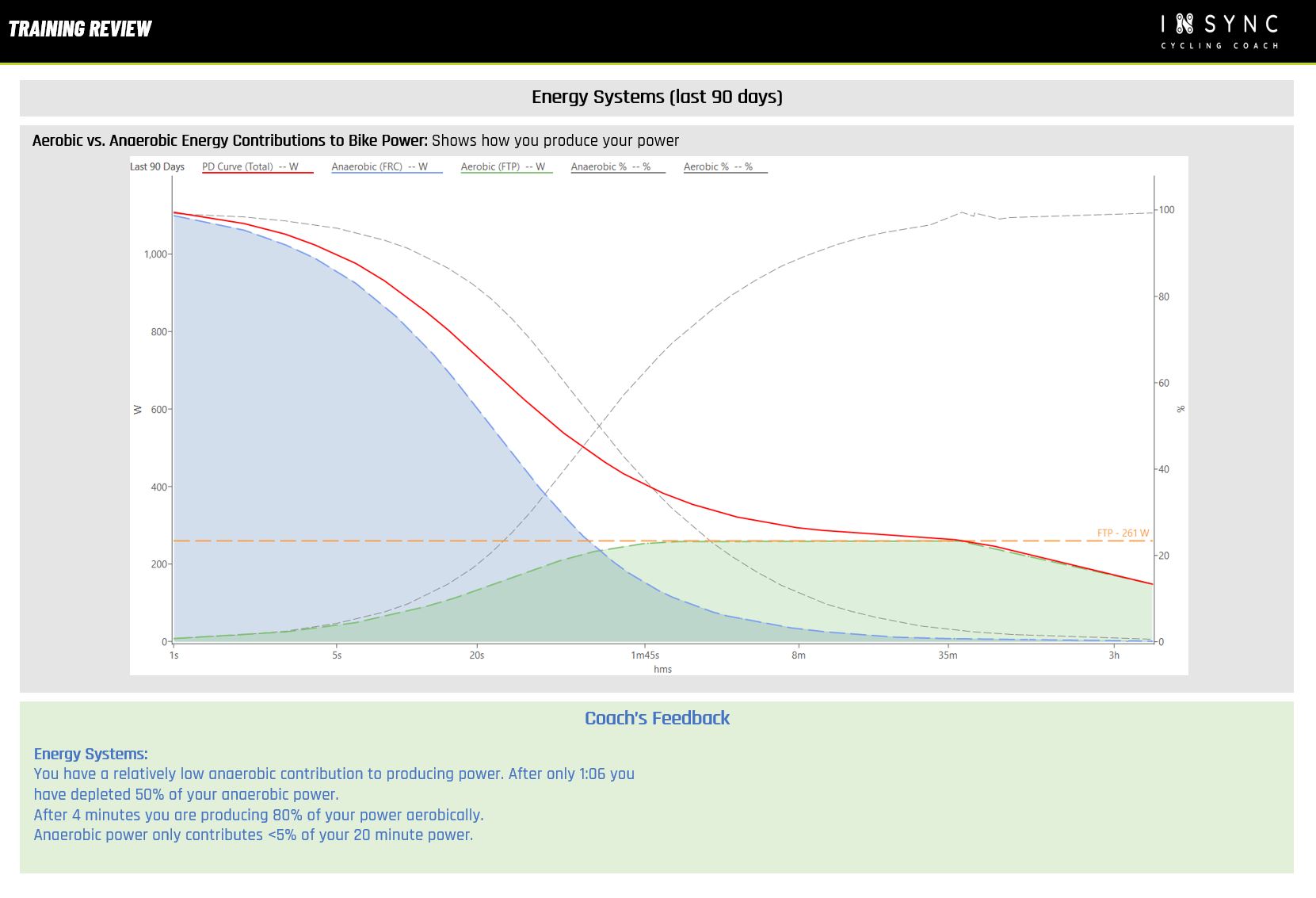Click the 600 value on the watts axis
This screenshot has width=1316, height=898.
[159, 410]
